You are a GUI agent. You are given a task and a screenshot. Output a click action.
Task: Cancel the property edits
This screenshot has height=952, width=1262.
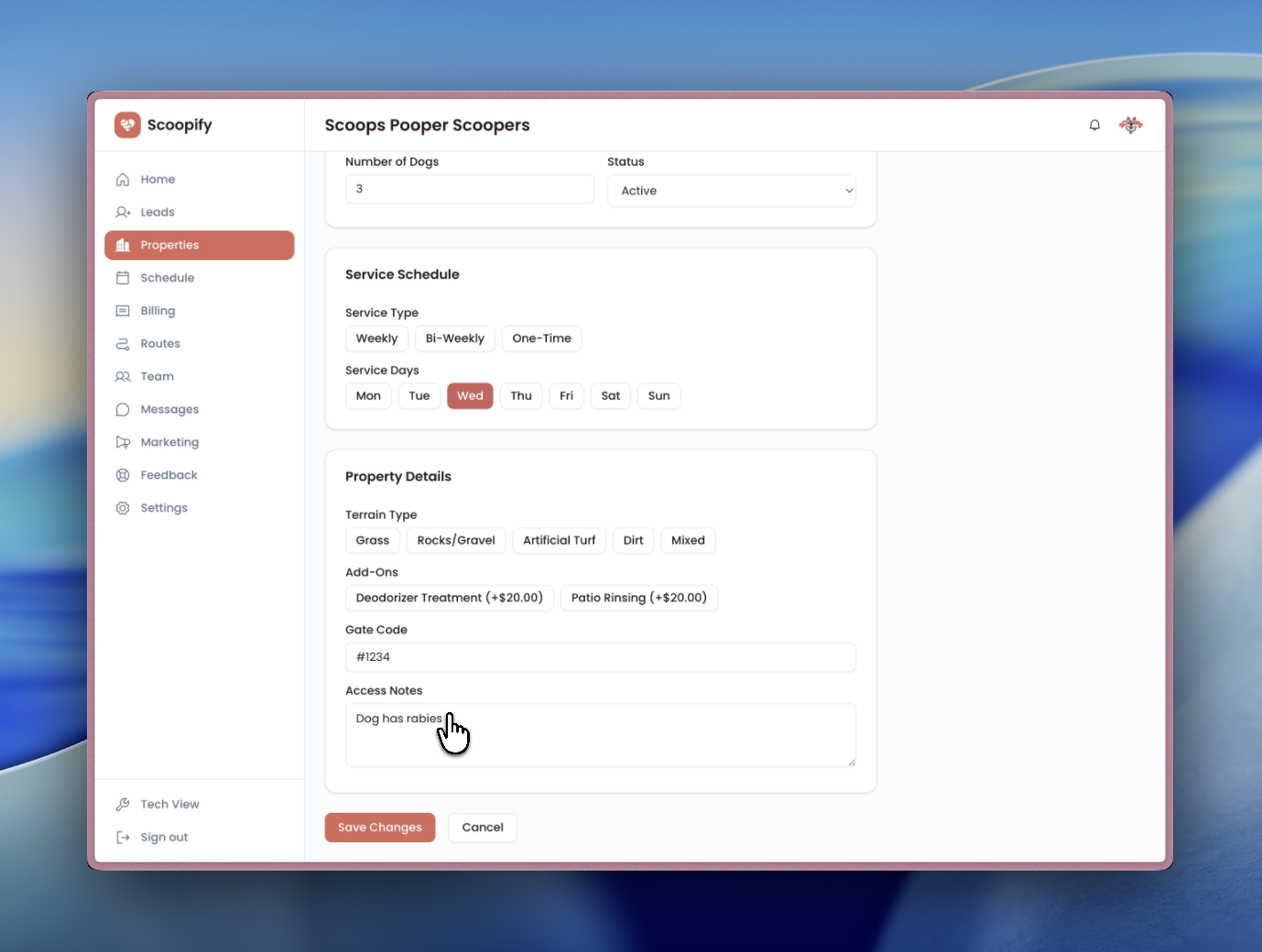click(x=483, y=827)
